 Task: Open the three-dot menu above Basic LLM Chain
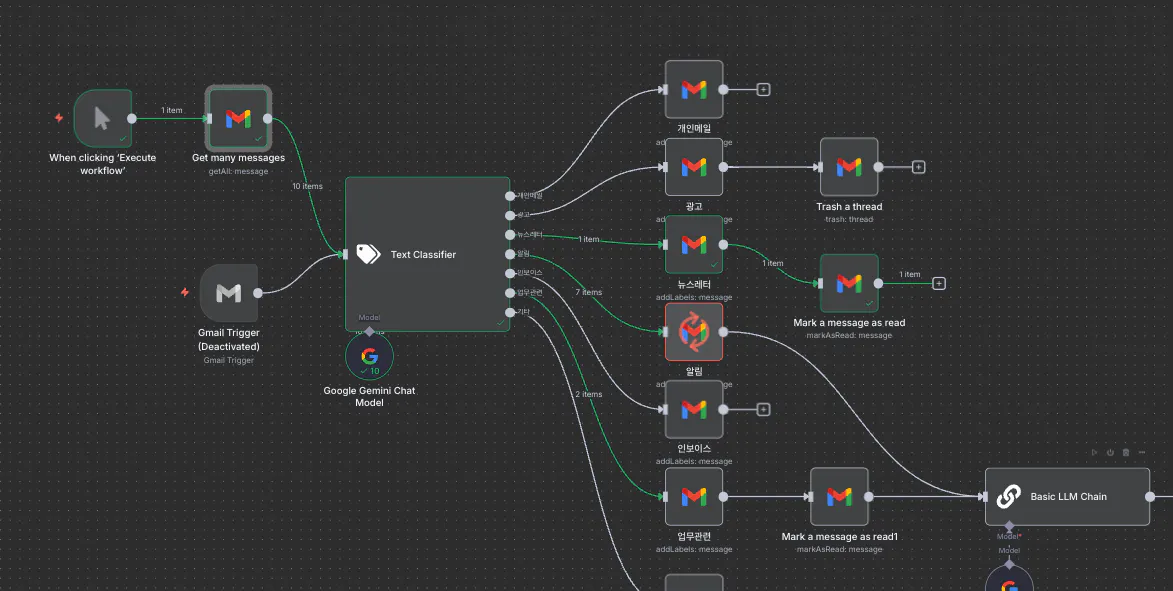(x=1142, y=452)
